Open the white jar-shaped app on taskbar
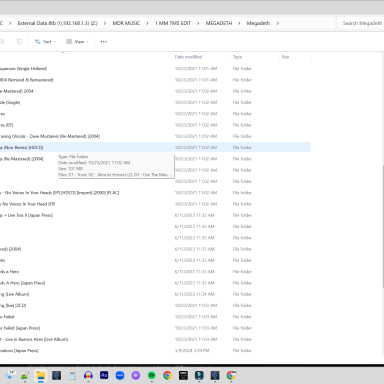The height and width of the screenshot is (384, 384). [72, 376]
